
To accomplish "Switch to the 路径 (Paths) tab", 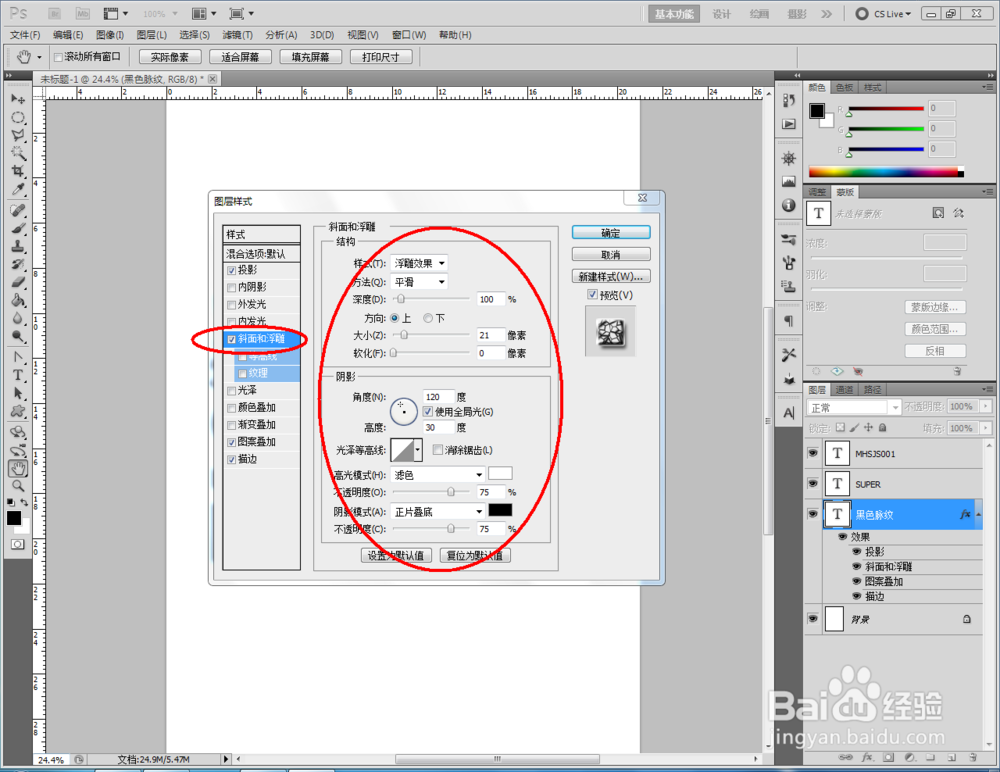I will pyautogui.click(x=872, y=390).
